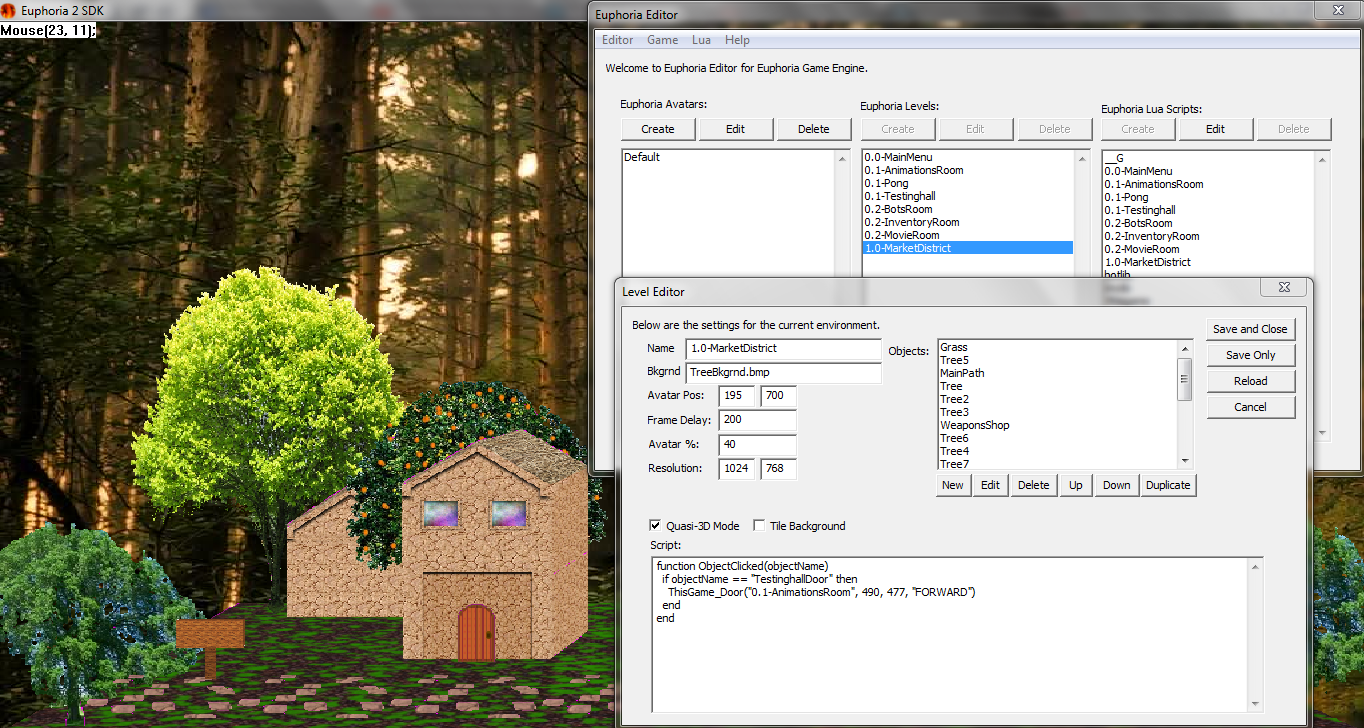The image size is (1364, 728).
Task: Select 0.2-BotsRoom in the Lua Scripts list
Action: [x=1208, y=223]
